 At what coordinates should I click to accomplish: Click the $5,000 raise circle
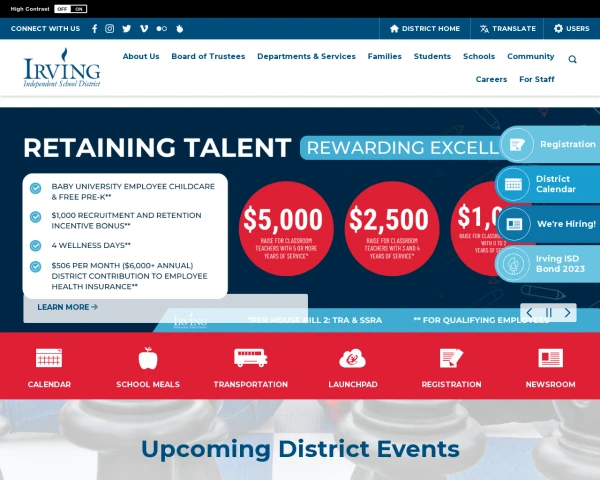pos(286,229)
